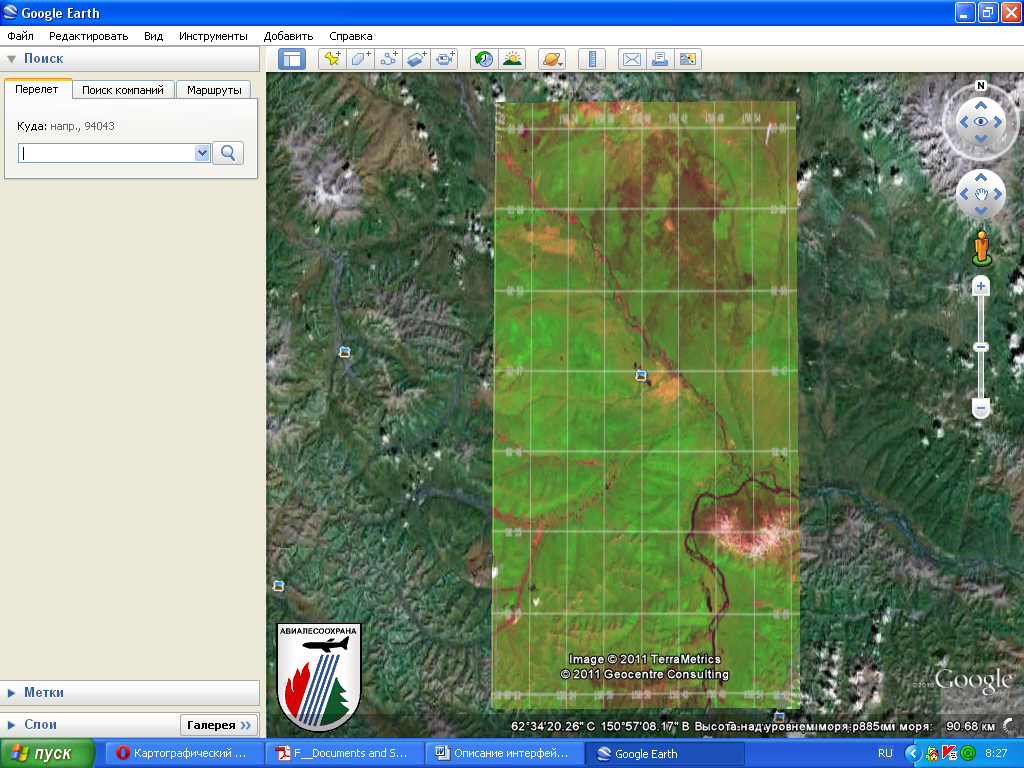Print the current map view
1024x768 pixels.
(x=659, y=58)
